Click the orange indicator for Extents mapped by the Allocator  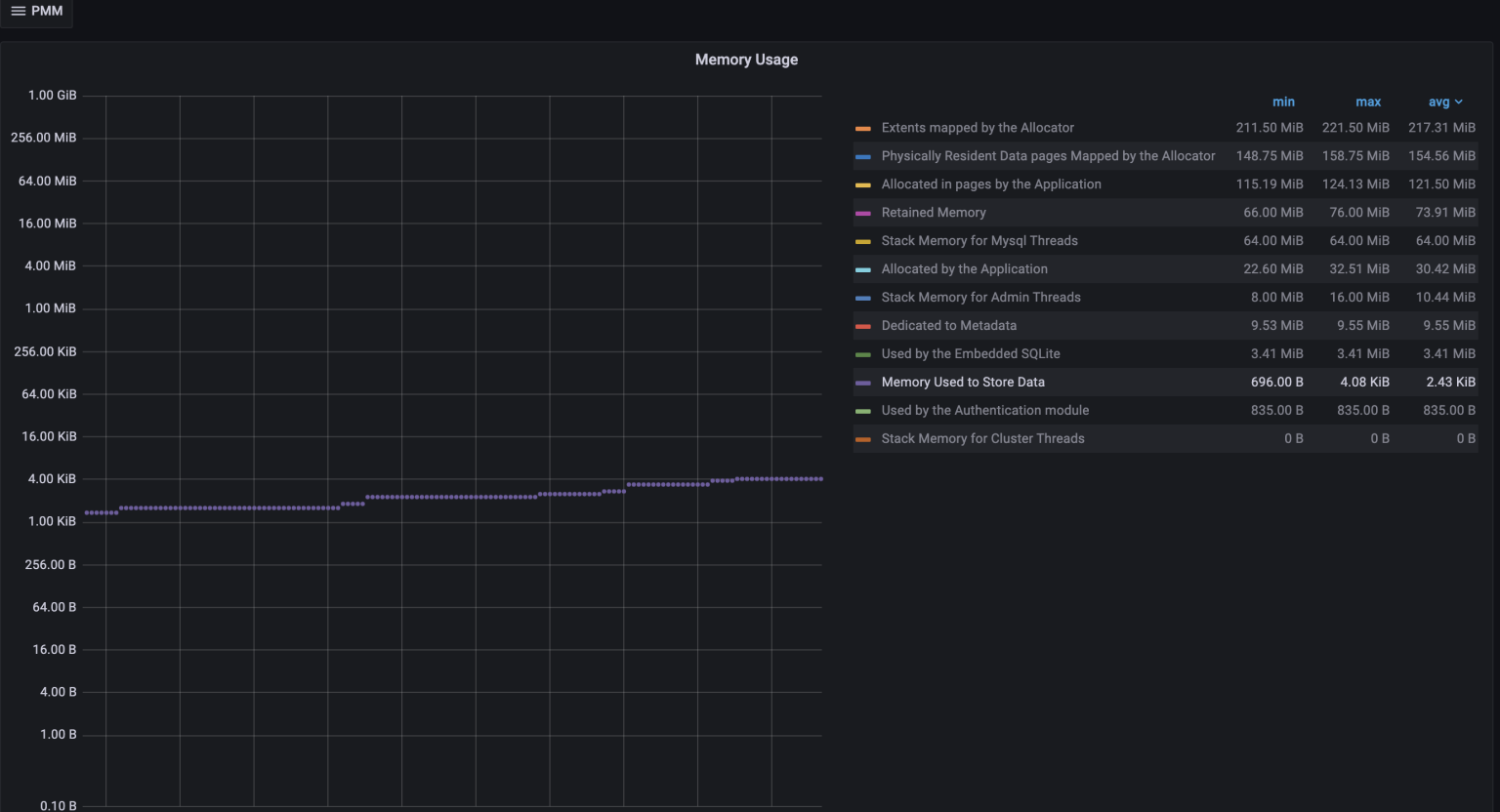(x=863, y=128)
